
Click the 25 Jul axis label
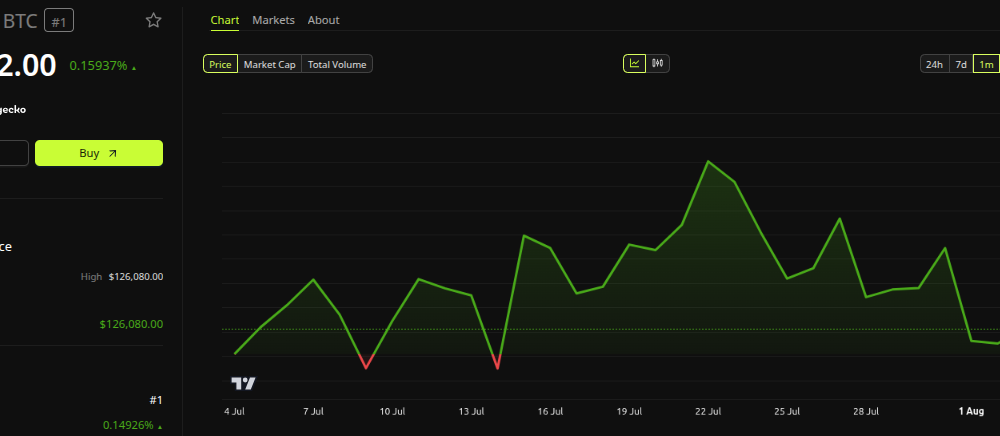tap(788, 411)
